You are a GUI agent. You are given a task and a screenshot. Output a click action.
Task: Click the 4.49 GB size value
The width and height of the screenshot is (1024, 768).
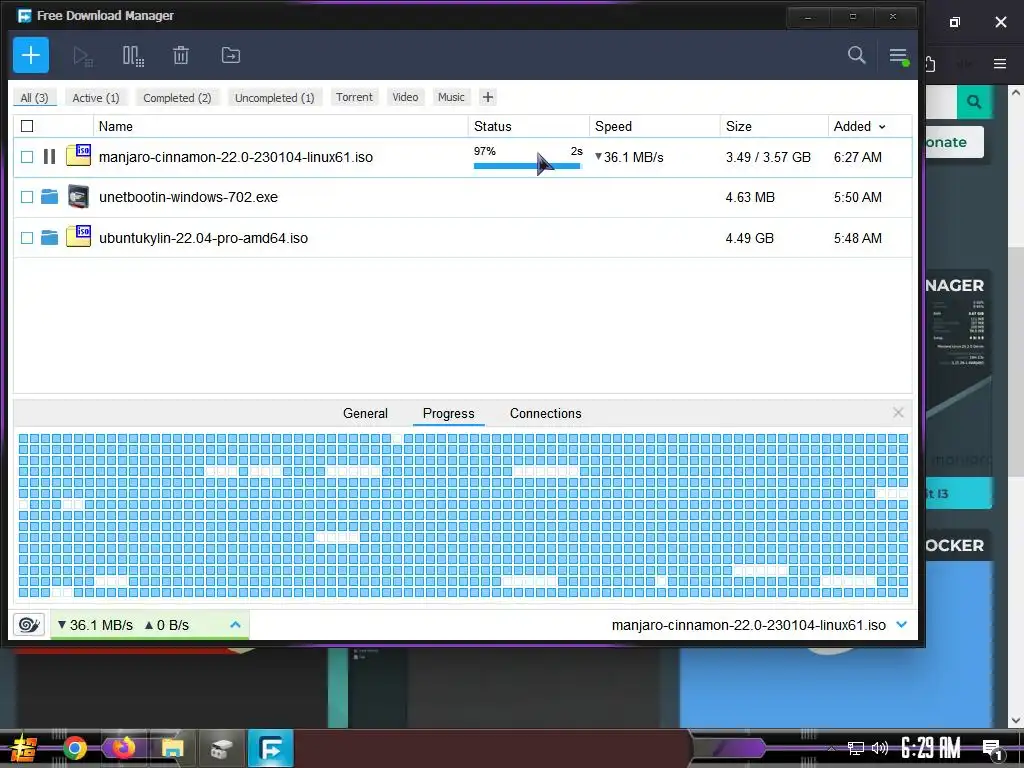(x=749, y=238)
